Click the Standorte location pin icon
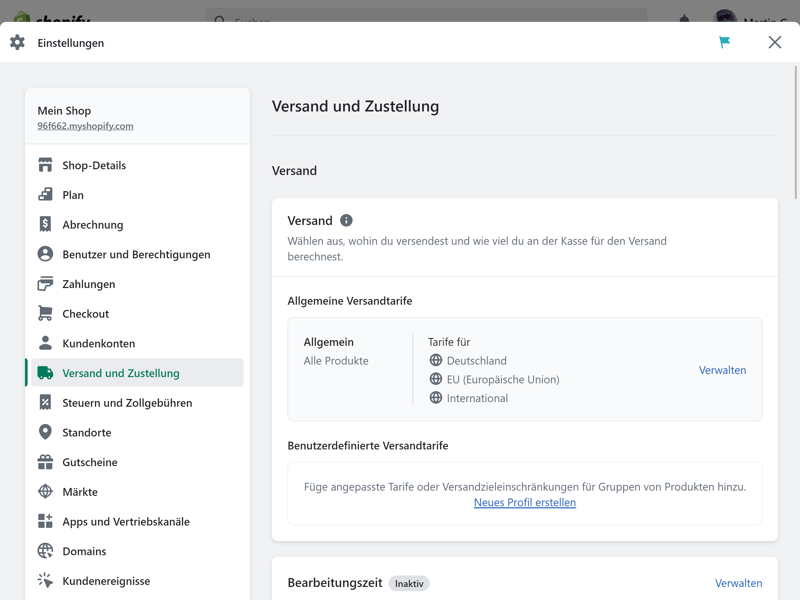This screenshot has height=600, width=800. point(45,432)
